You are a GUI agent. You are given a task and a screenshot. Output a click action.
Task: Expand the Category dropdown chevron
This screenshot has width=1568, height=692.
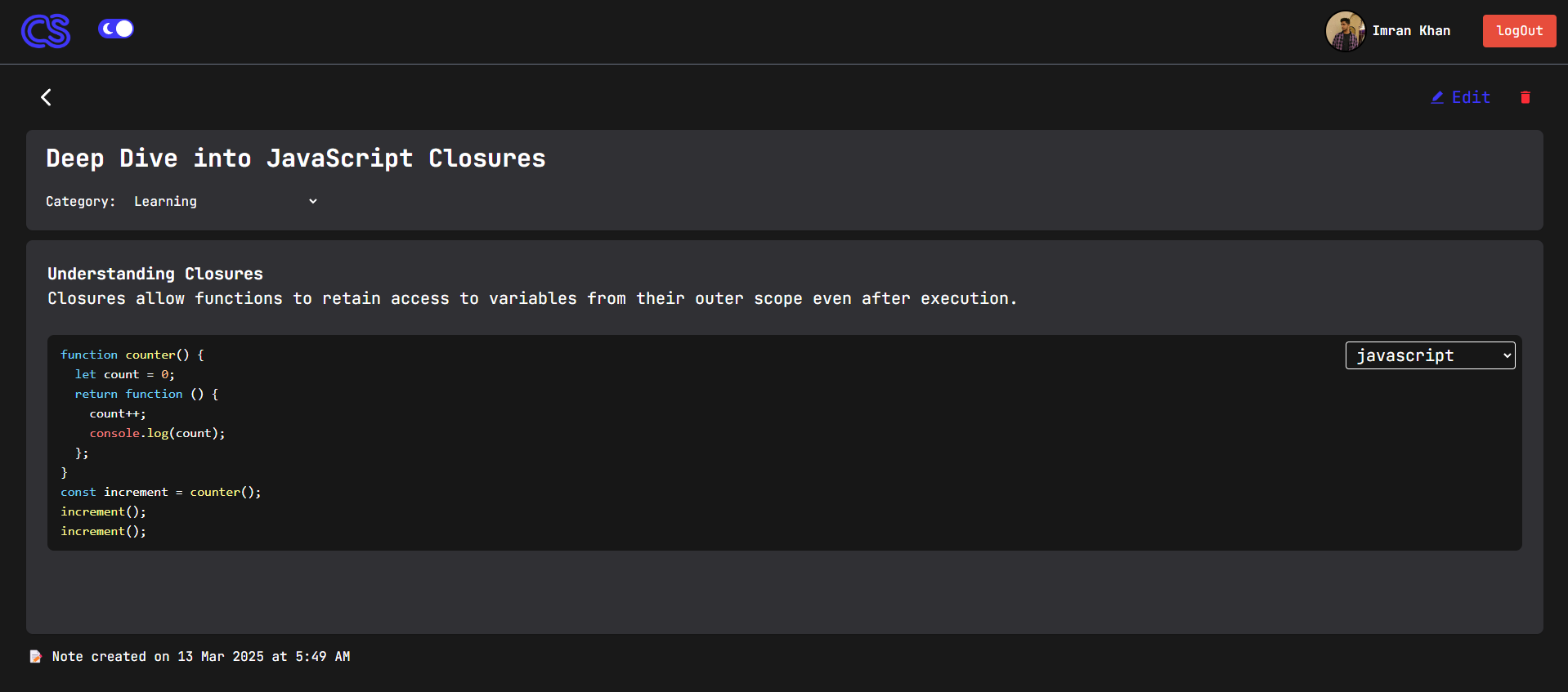(312, 201)
